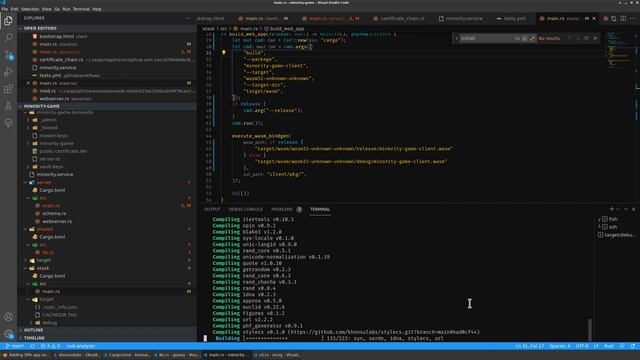This screenshot has width=640, height=360.
Task: Open the Testing flask view
Action: pyautogui.click(x=9, y=106)
